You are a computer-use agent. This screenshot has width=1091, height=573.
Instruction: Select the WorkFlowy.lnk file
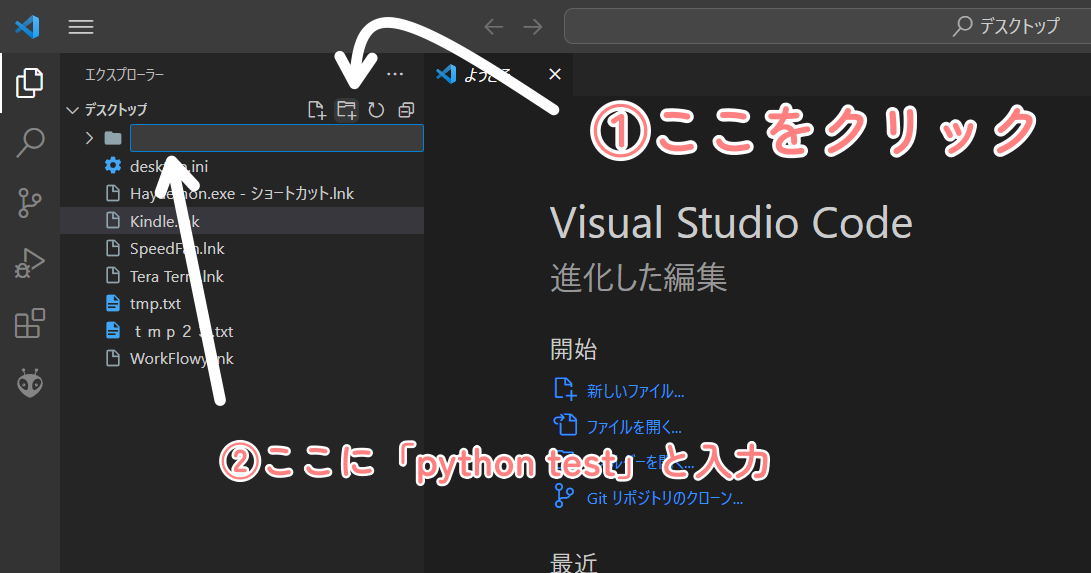tap(242, 359)
